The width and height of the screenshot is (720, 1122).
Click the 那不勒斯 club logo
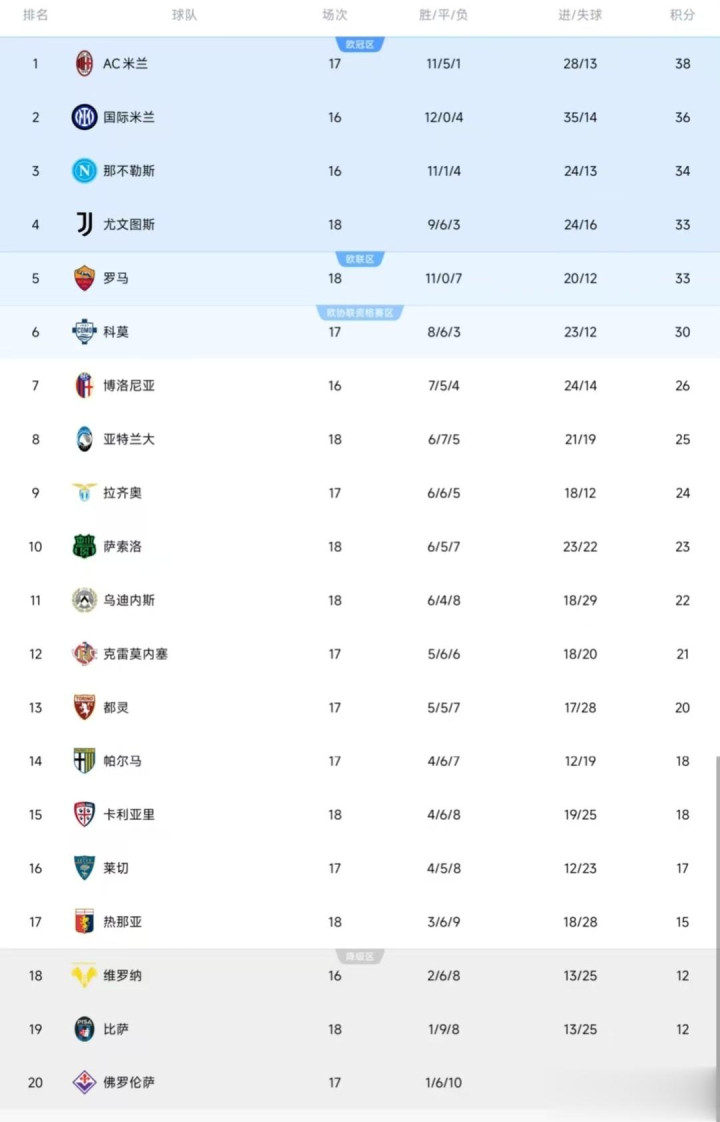point(84,171)
